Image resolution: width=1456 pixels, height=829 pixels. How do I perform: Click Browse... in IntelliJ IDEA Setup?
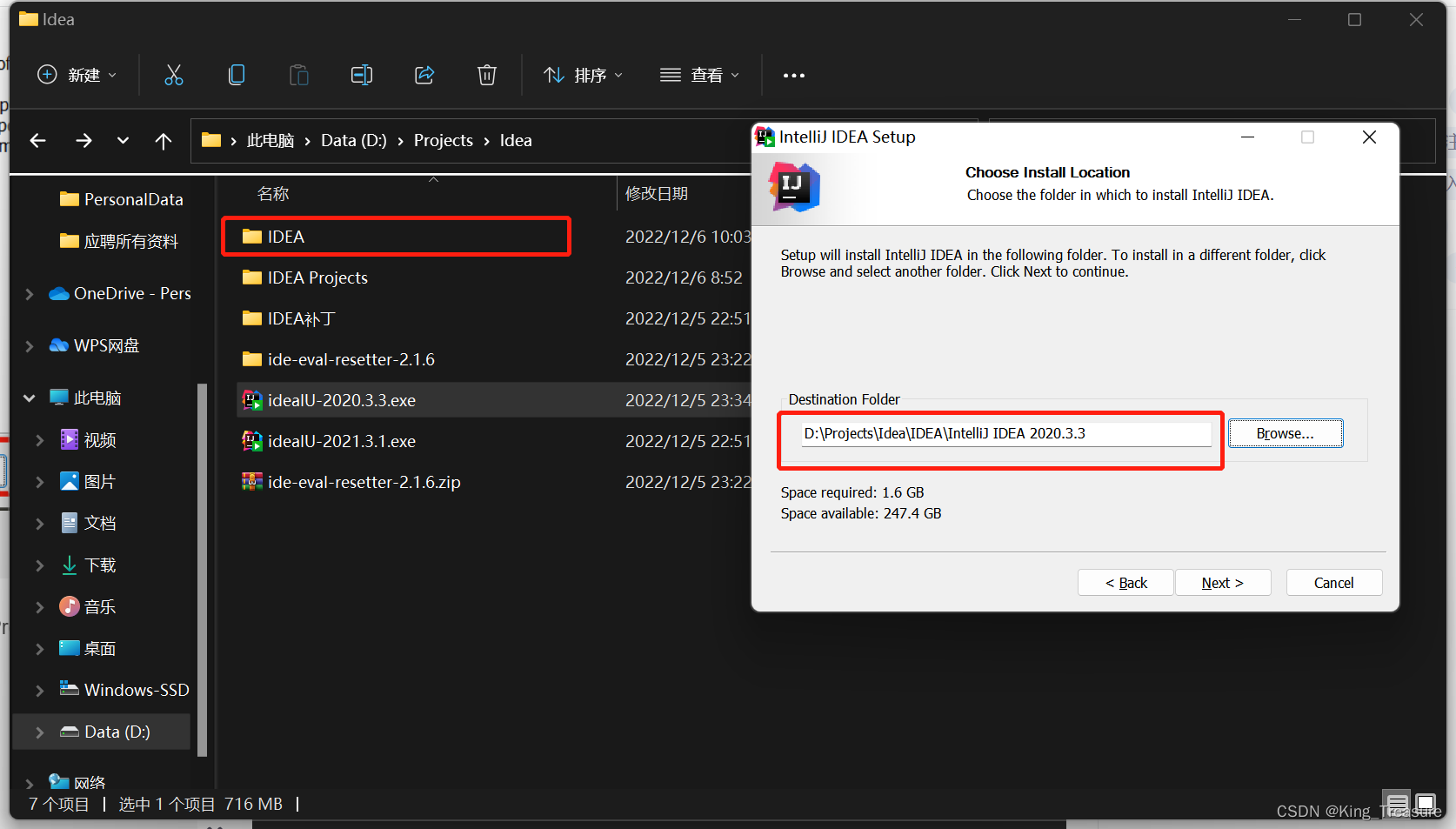coord(1286,433)
